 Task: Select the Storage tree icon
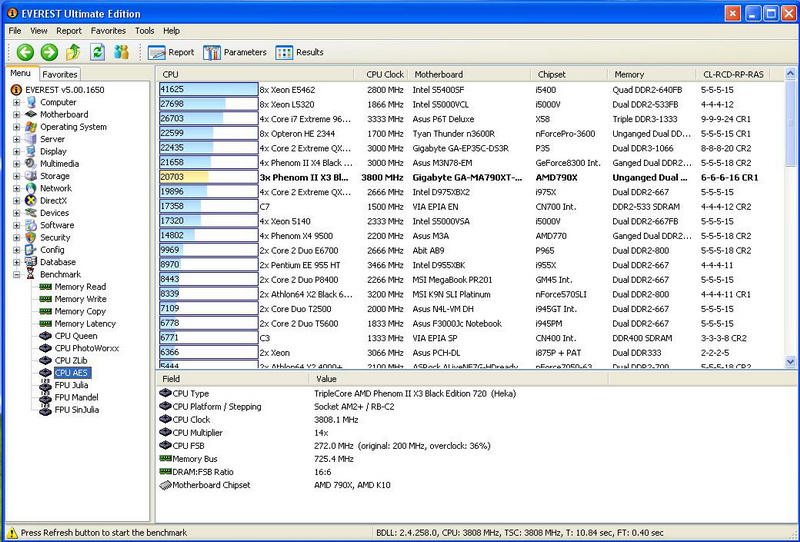(x=31, y=176)
